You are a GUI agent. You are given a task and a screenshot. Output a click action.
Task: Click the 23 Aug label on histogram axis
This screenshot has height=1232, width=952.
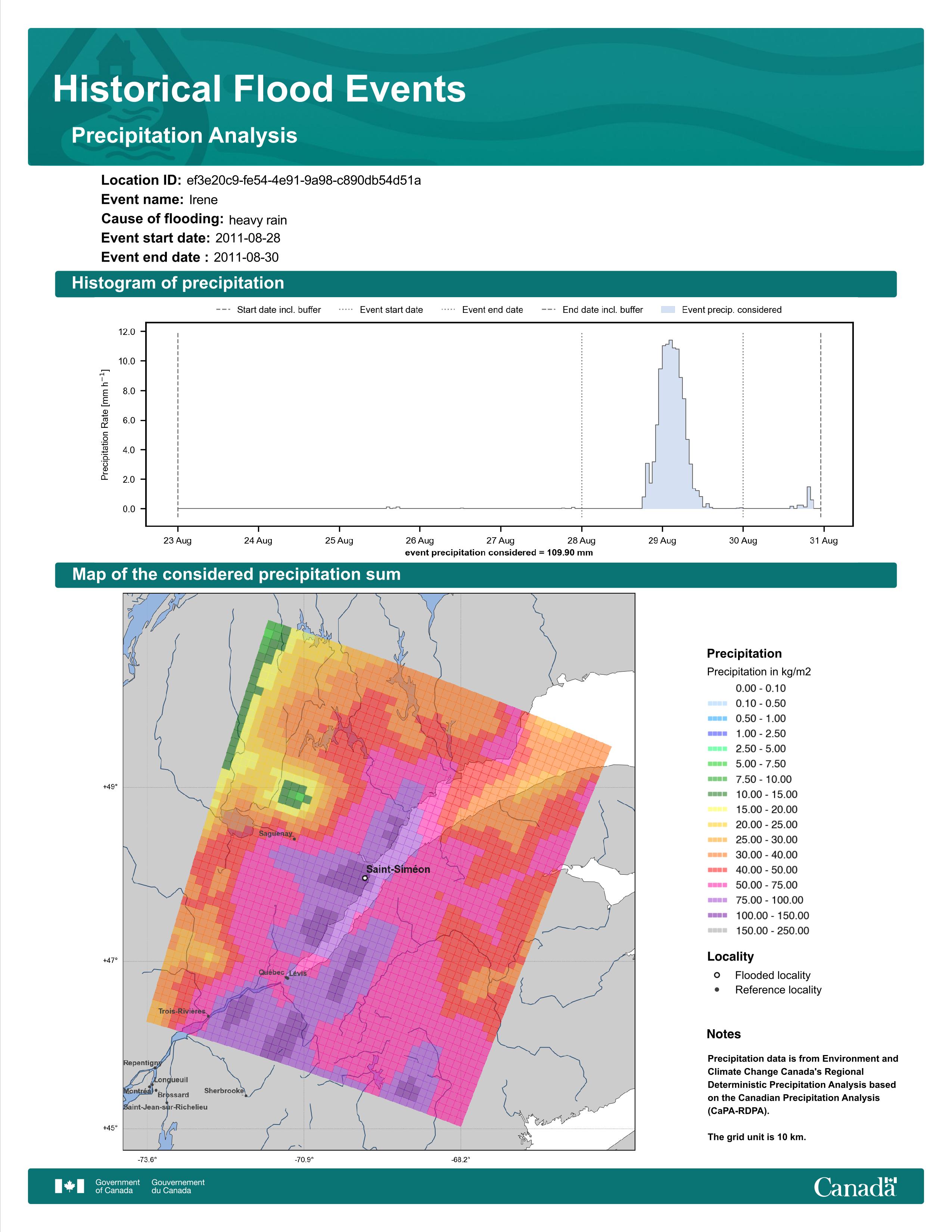pos(178,541)
